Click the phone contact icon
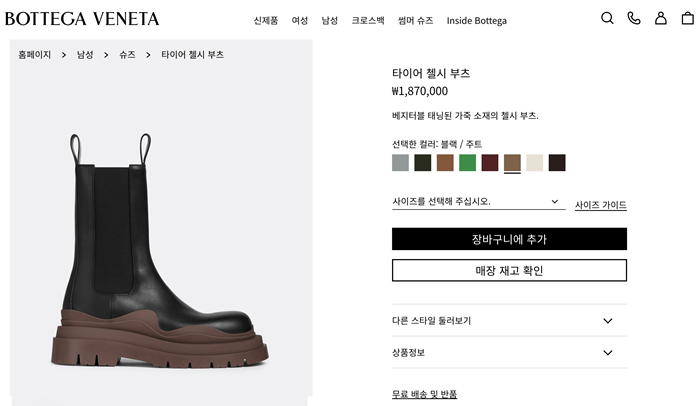This screenshot has height=406, width=700. [x=633, y=18]
